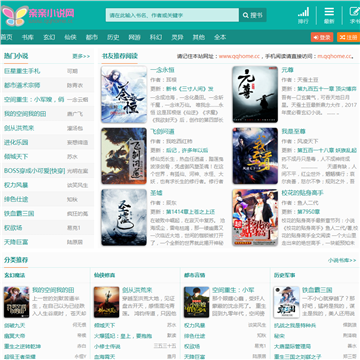Screen dimensions: 360x360
Task: Open hot novel 天降巨富 in hot list
Action: pos(16,242)
